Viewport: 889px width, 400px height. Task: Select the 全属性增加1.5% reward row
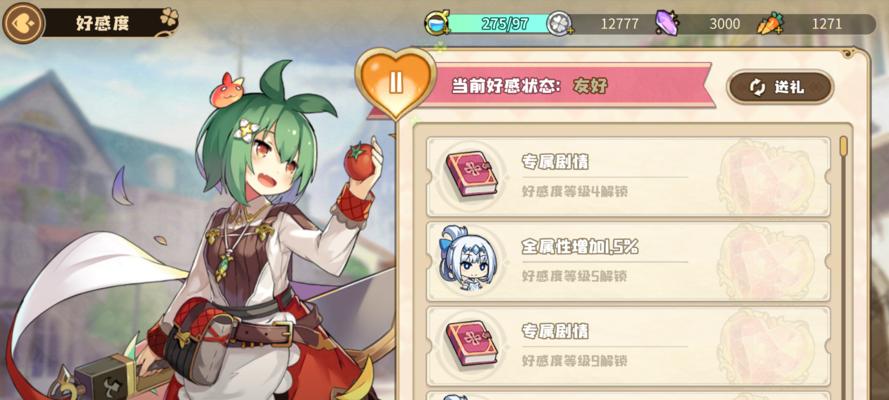click(628, 261)
